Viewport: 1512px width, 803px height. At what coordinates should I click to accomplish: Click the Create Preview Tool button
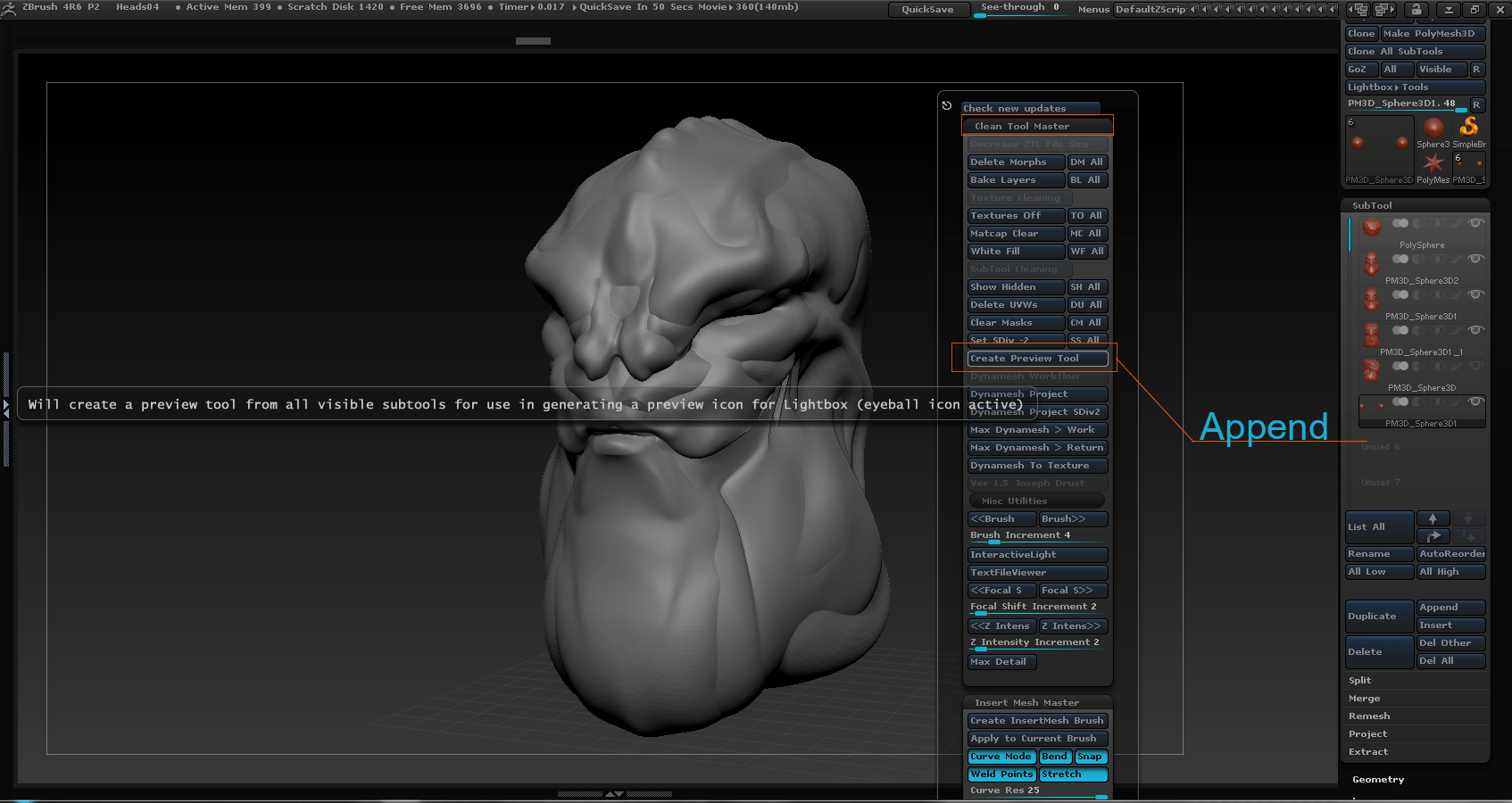pos(1037,359)
